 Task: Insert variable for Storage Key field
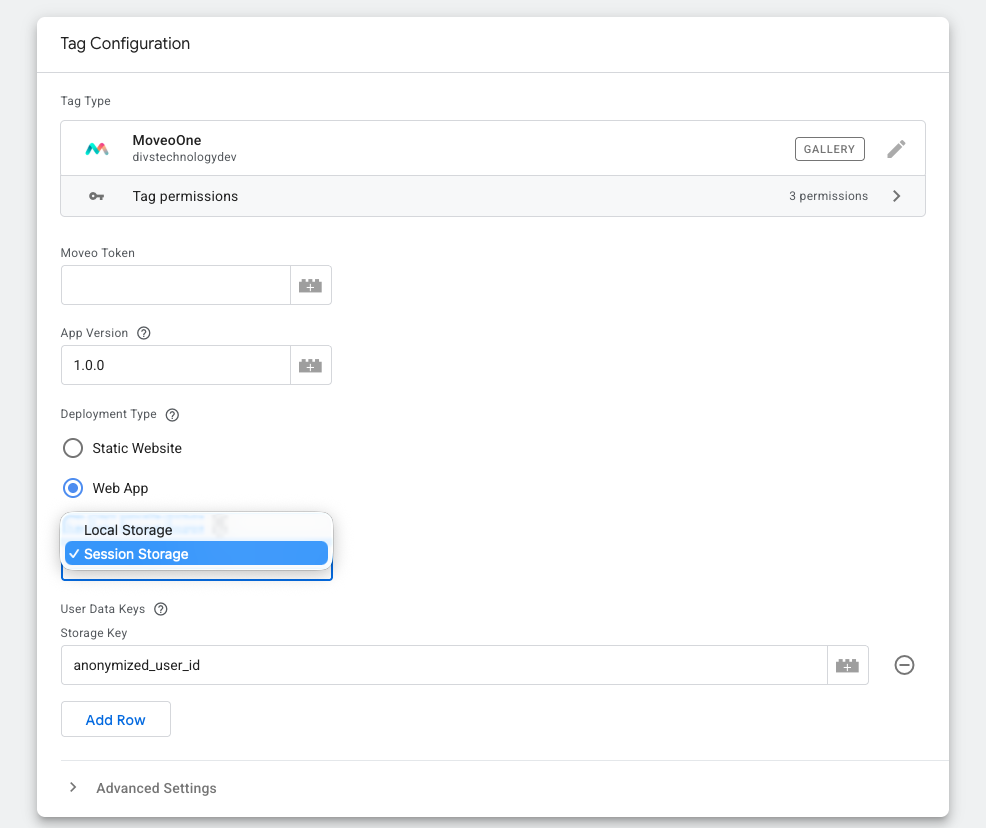848,665
